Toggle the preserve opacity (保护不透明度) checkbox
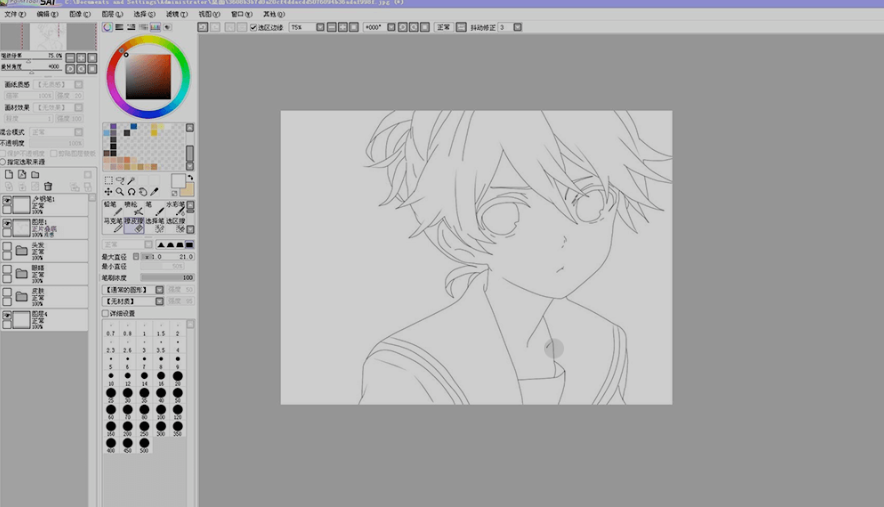884x507 pixels. 3,153
